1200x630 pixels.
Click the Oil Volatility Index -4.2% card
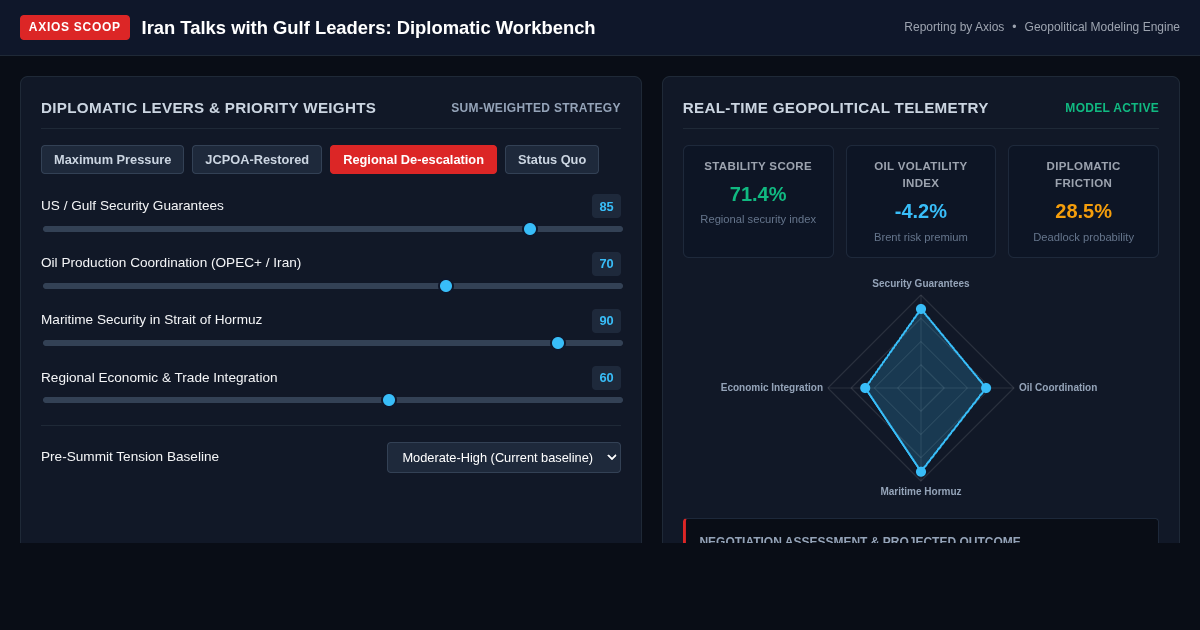(x=921, y=201)
